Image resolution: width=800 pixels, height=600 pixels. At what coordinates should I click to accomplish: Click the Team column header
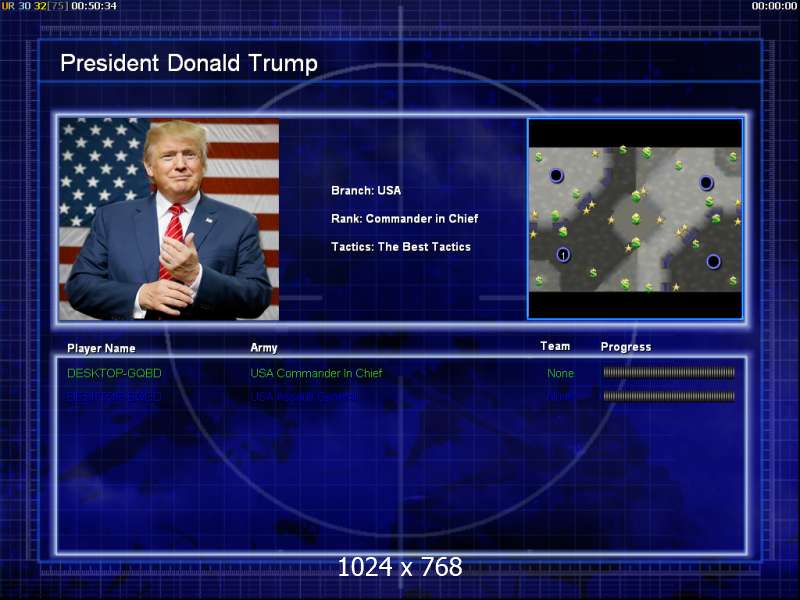(555, 346)
